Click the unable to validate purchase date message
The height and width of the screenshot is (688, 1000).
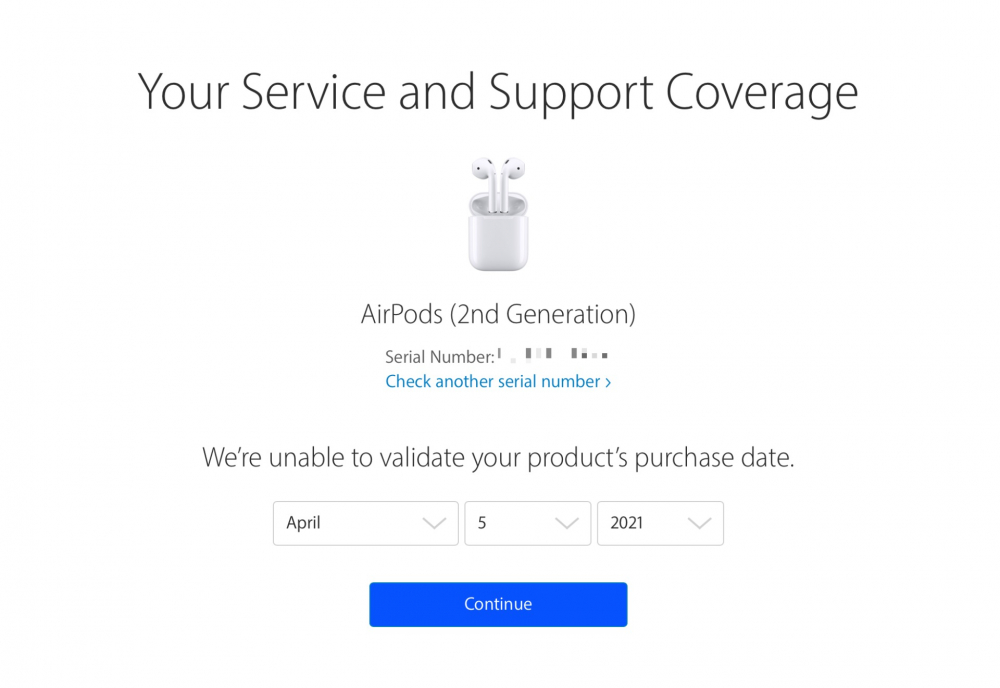pyautogui.click(x=498, y=457)
